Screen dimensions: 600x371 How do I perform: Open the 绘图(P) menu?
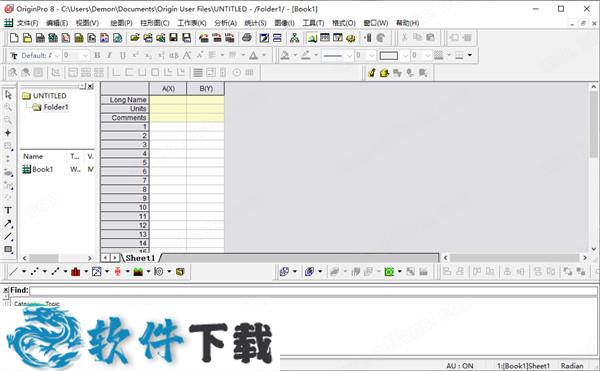[121, 23]
